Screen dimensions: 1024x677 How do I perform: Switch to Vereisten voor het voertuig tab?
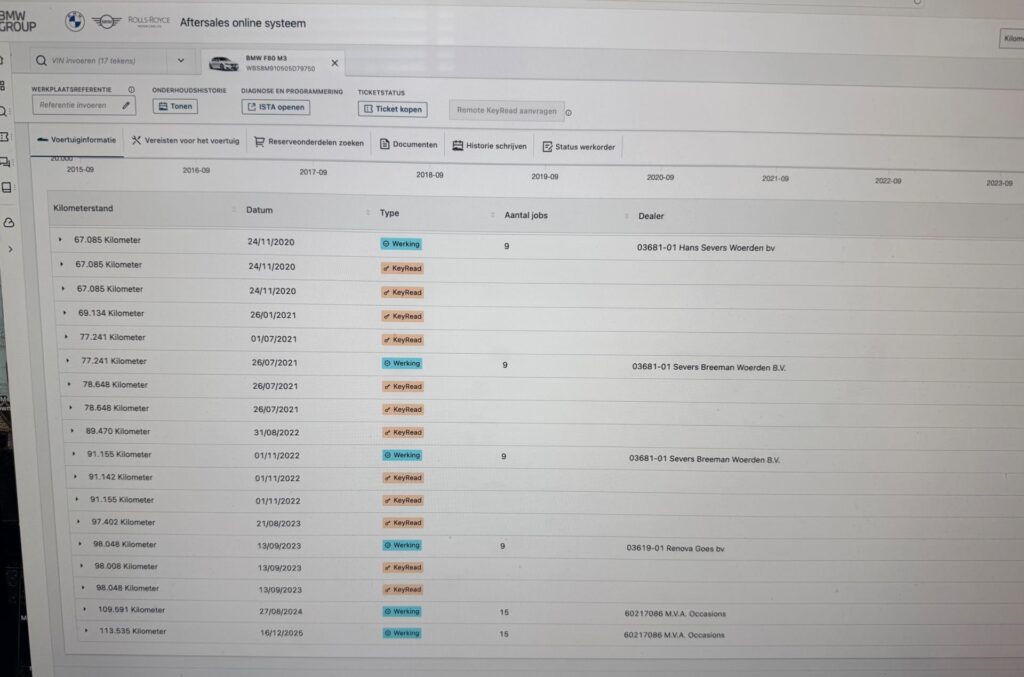[x=186, y=142]
